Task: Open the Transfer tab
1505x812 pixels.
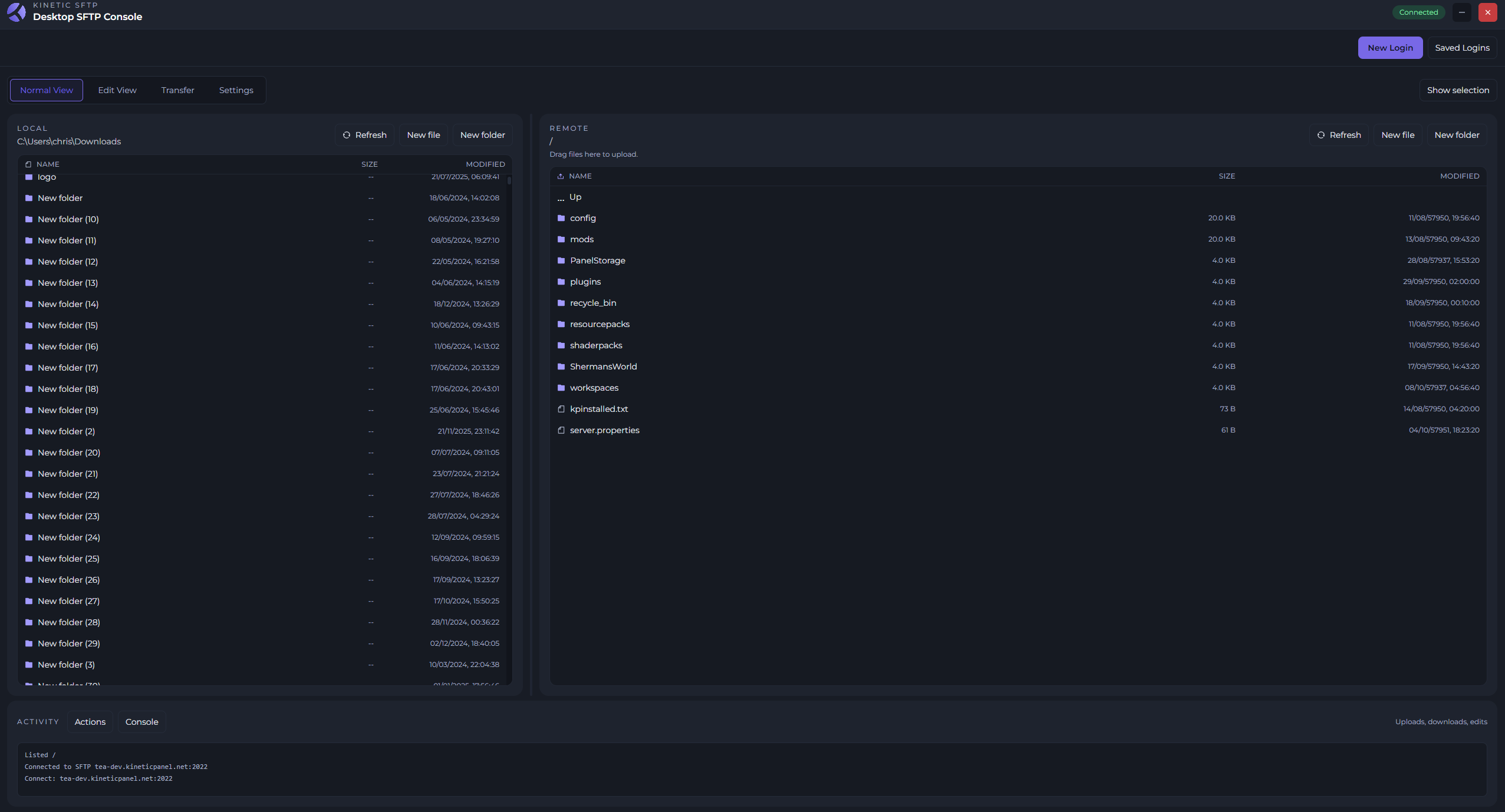Action: (177, 90)
